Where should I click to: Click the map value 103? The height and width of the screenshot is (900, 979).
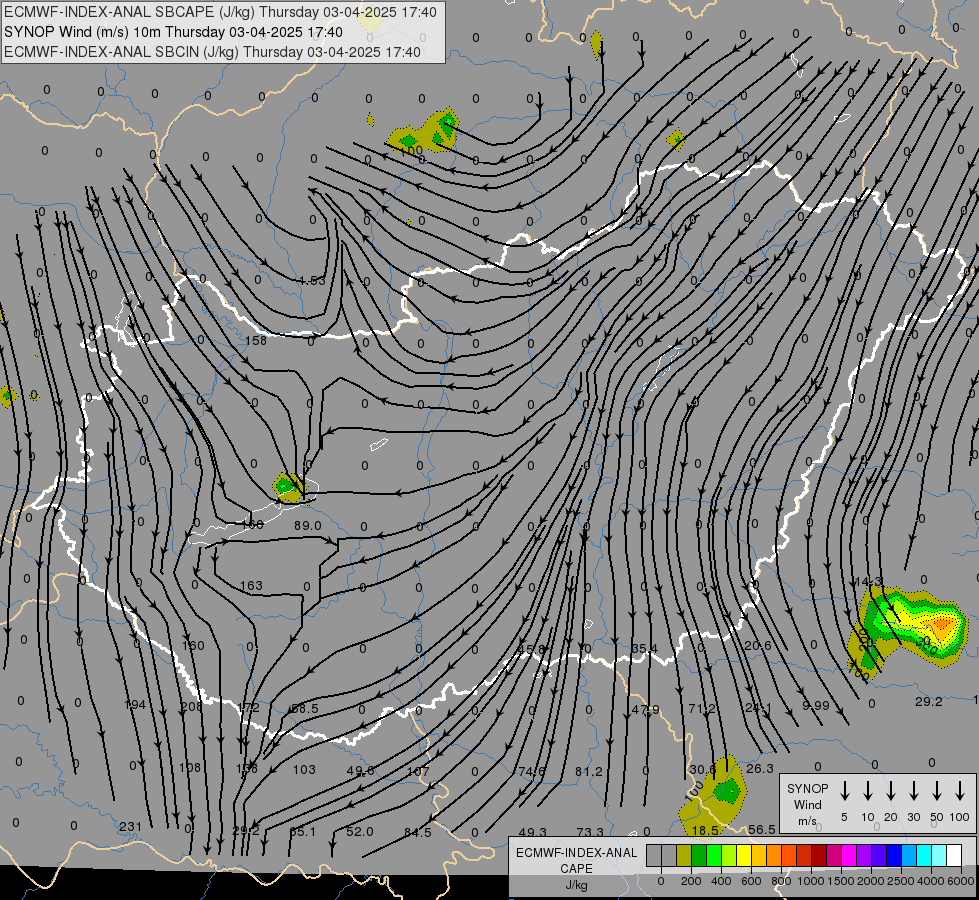[304, 769]
